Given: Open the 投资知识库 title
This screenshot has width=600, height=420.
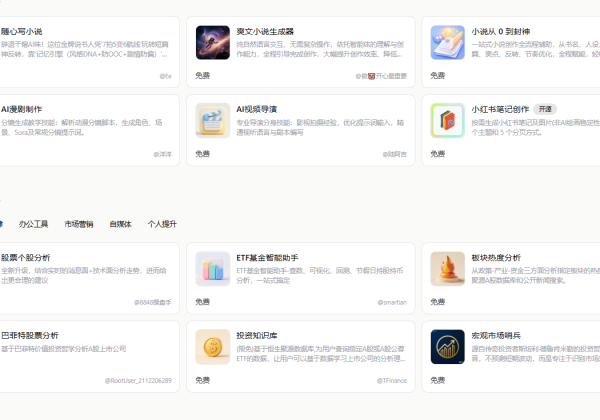Looking at the screenshot, I should pyautogui.click(x=257, y=335).
